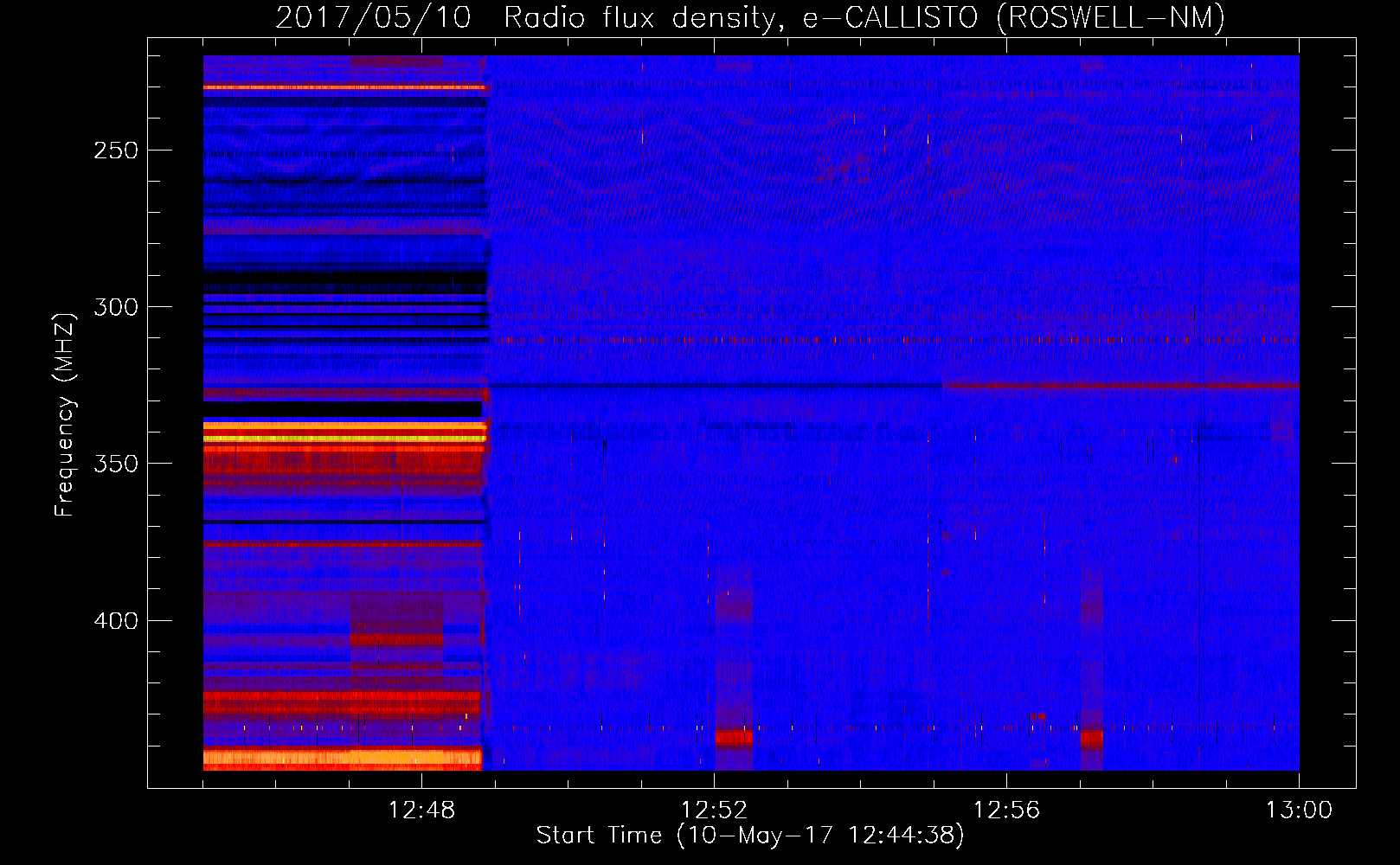Click the 300 frequency tick label

(x=116, y=307)
